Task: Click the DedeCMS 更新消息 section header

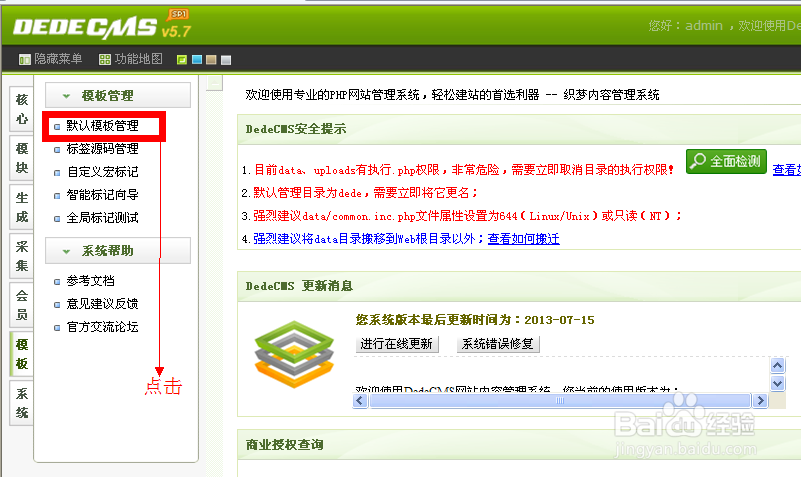Action: (299, 286)
